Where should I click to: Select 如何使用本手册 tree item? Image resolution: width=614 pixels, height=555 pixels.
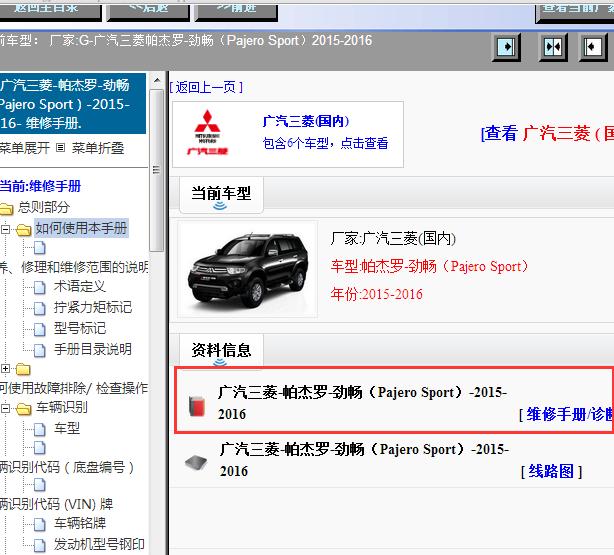[x=81, y=228]
